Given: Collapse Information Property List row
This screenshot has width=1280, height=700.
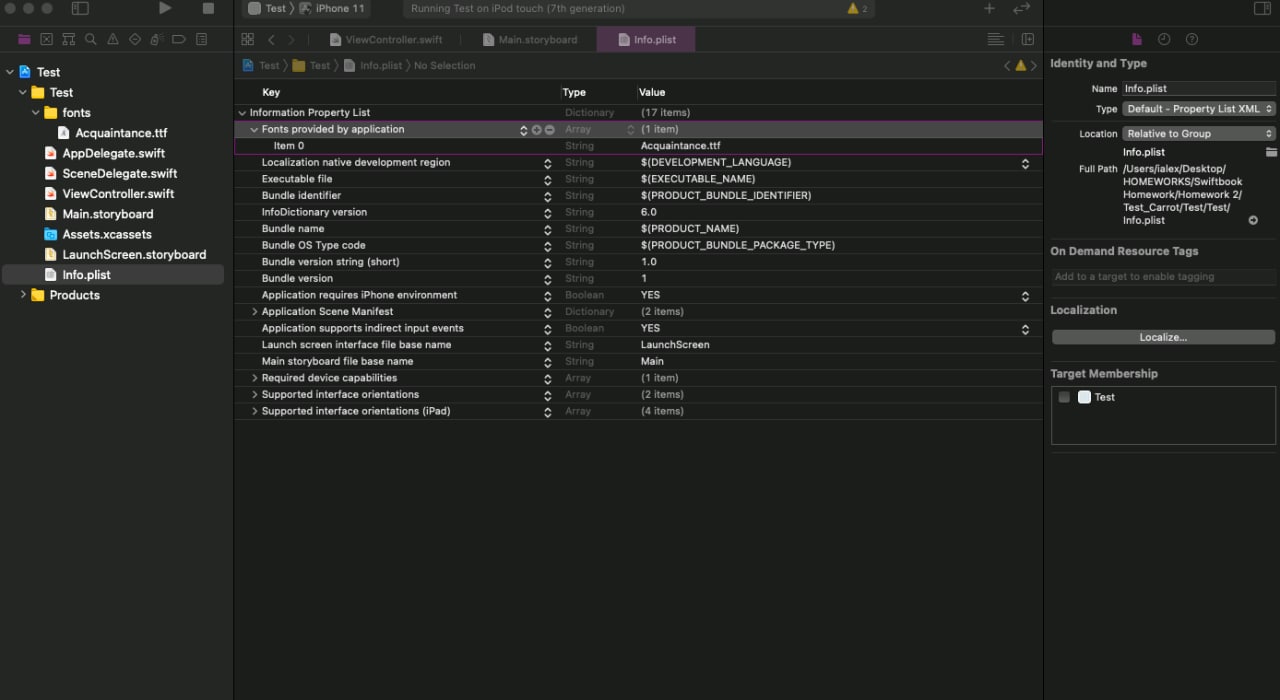Looking at the screenshot, I should 242,113.
